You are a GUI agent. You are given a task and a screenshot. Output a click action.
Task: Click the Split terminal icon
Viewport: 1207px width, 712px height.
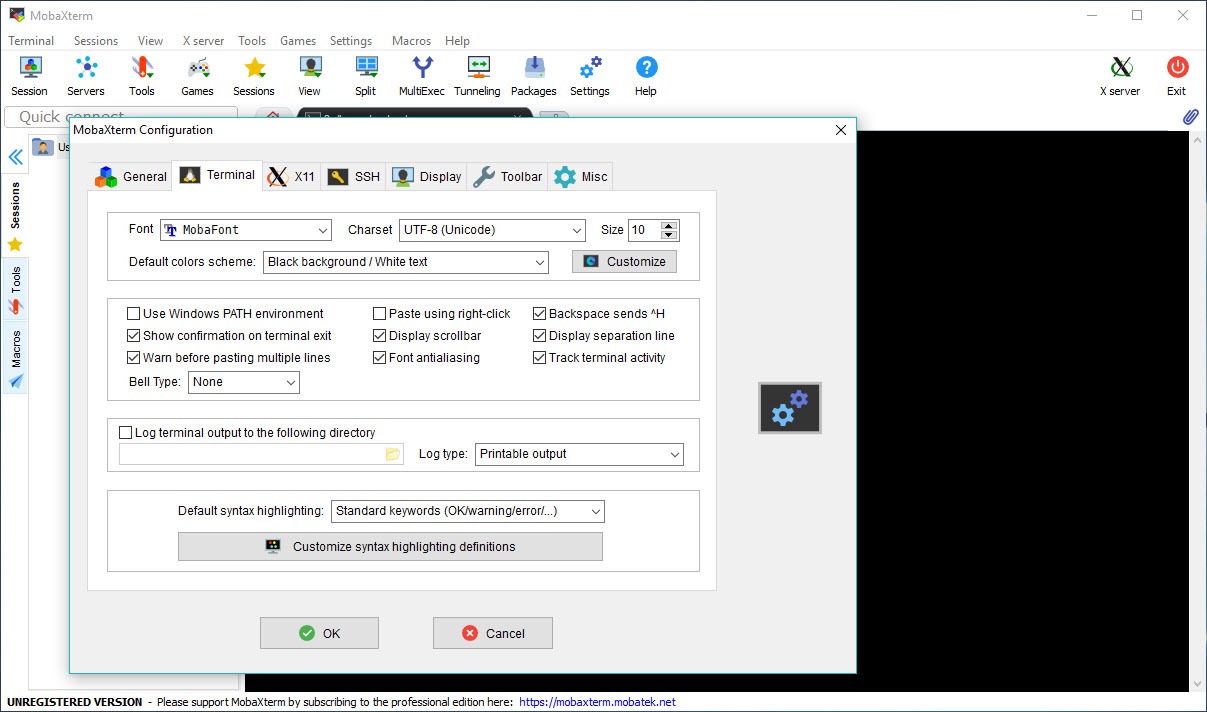[365, 75]
